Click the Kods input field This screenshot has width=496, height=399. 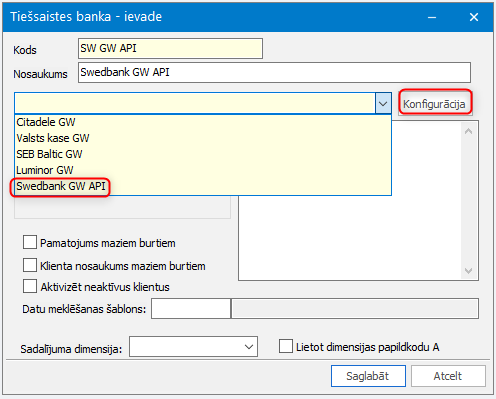click(x=170, y=48)
